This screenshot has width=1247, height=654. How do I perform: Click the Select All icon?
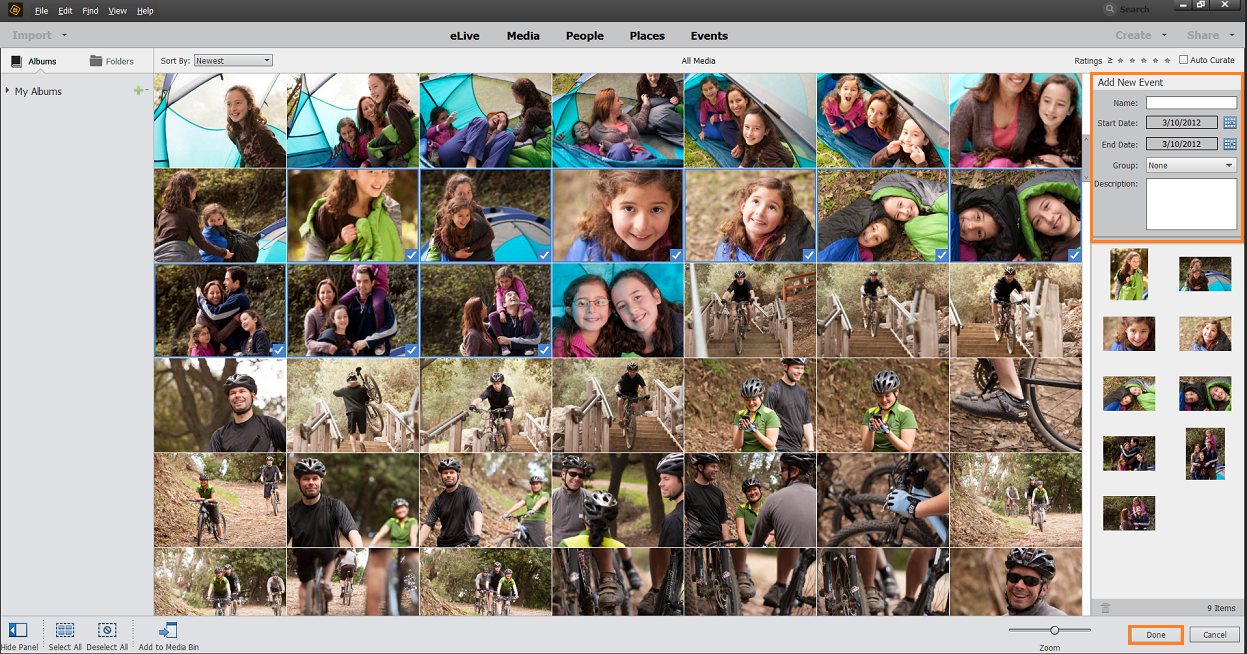click(x=65, y=630)
